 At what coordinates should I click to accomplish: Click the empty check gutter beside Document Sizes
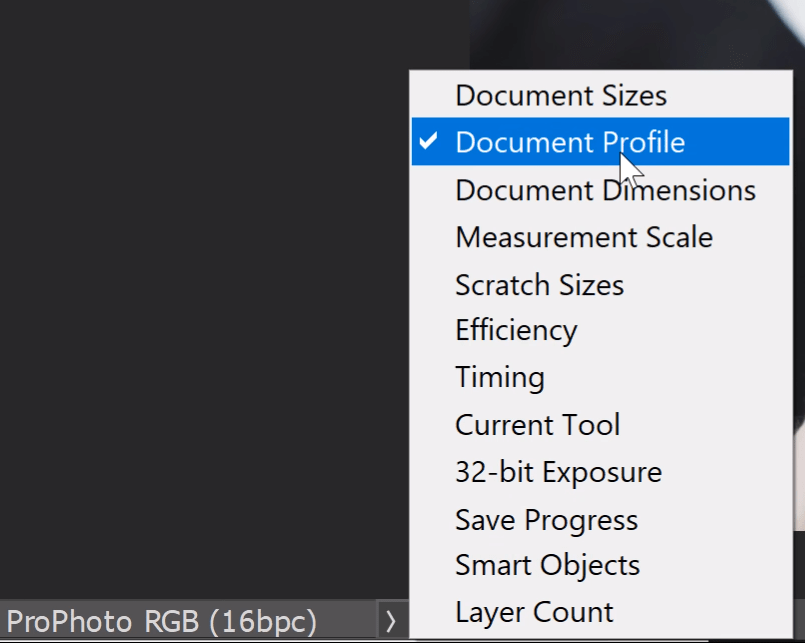[x=429, y=96]
